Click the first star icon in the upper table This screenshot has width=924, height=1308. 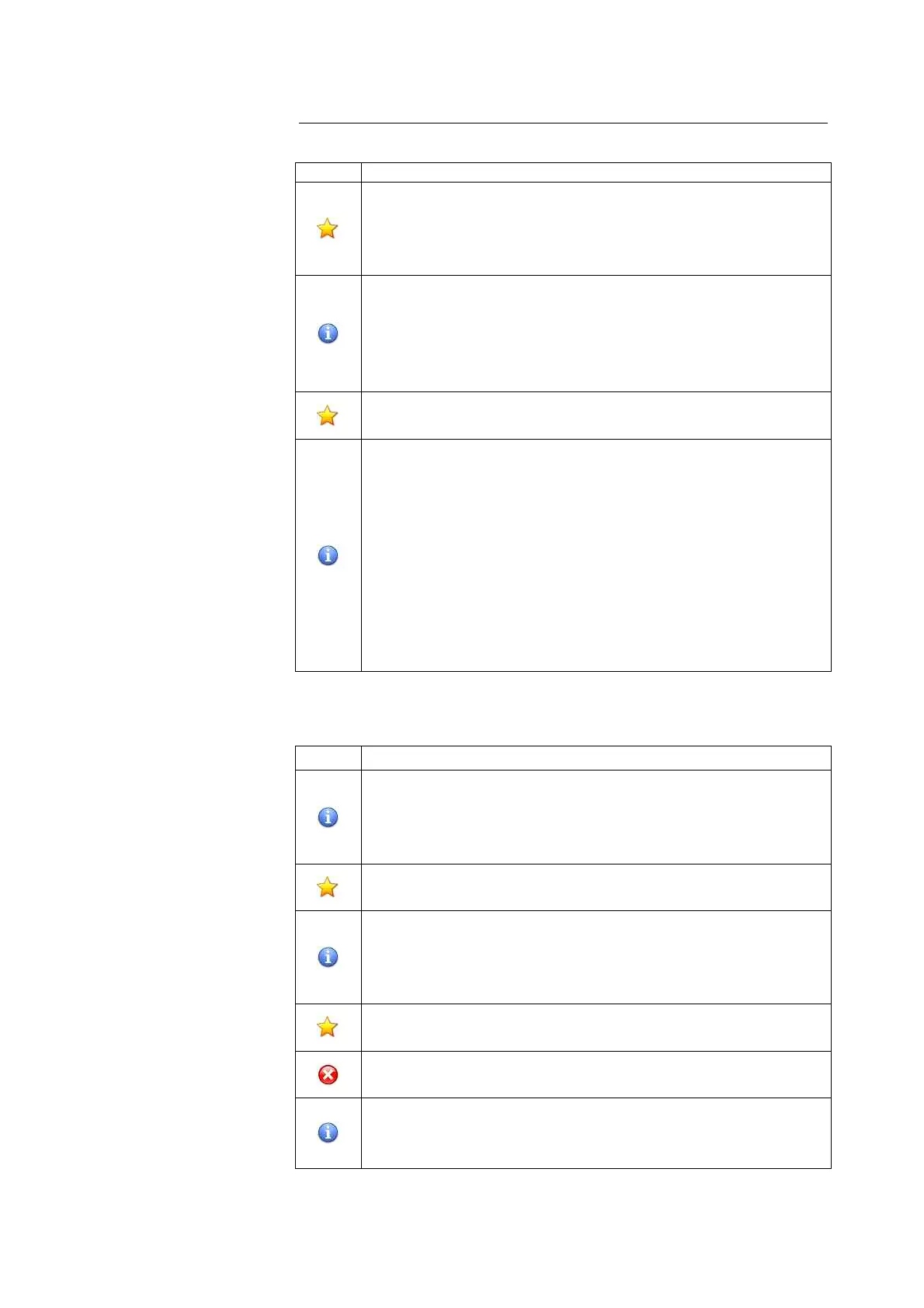(x=328, y=228)
